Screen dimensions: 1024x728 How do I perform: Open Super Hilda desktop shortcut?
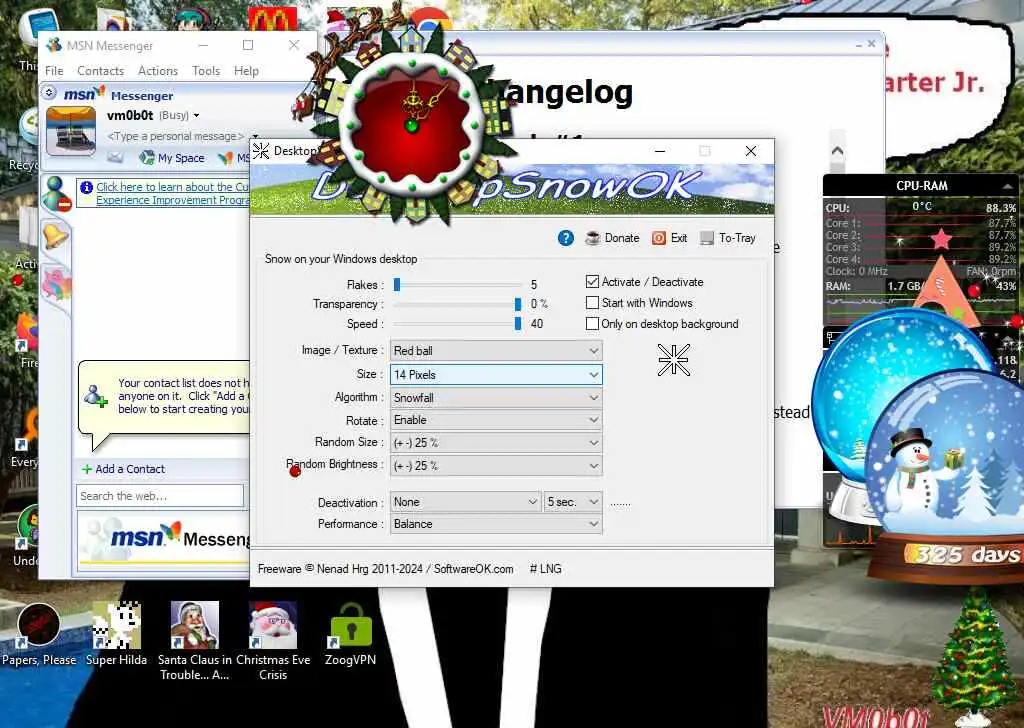pyautogui.click(x=116, y=635)
